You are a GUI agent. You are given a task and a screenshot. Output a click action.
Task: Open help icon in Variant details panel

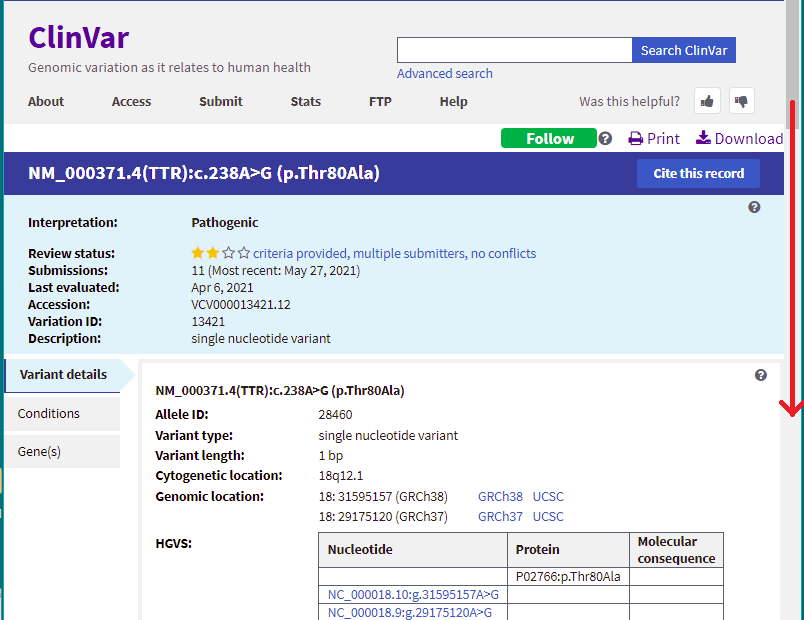(x=760, y=375)
